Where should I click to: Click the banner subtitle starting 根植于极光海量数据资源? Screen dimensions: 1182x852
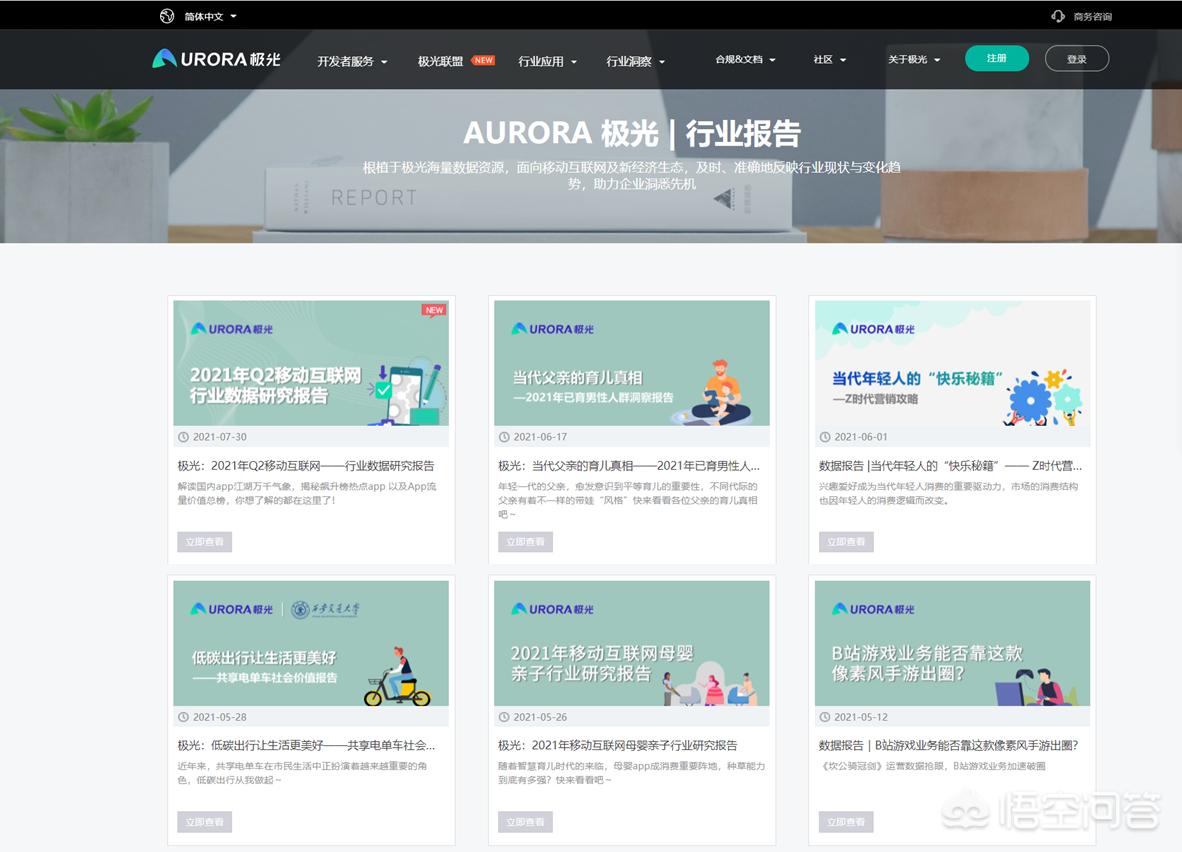(632, 175)
